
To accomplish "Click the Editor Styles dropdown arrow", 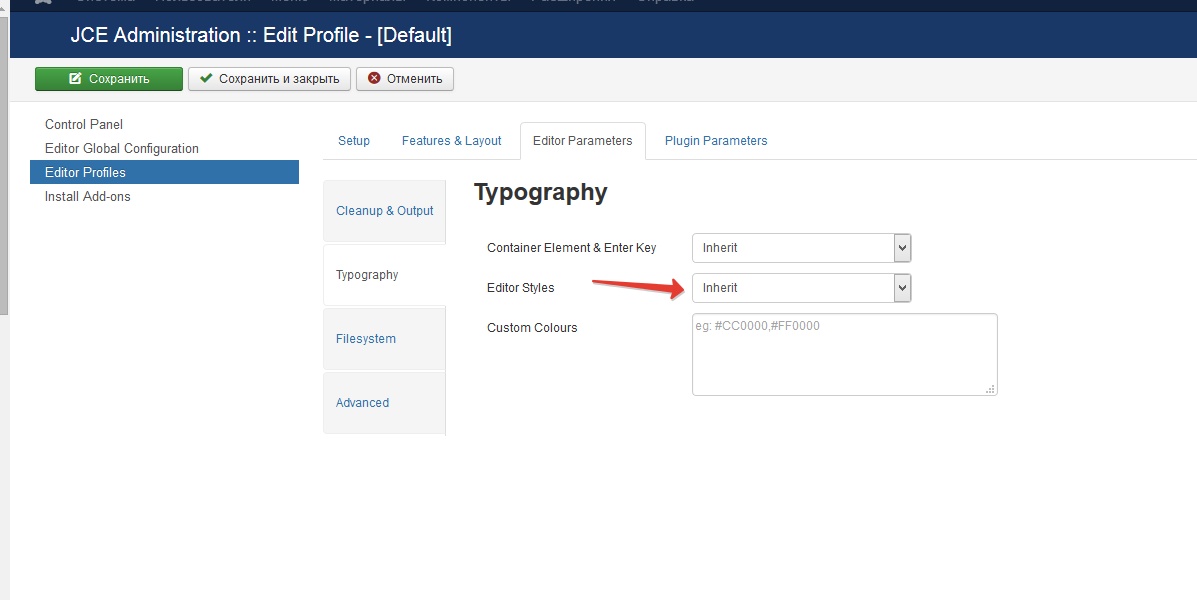I will (x=902, y=288).
